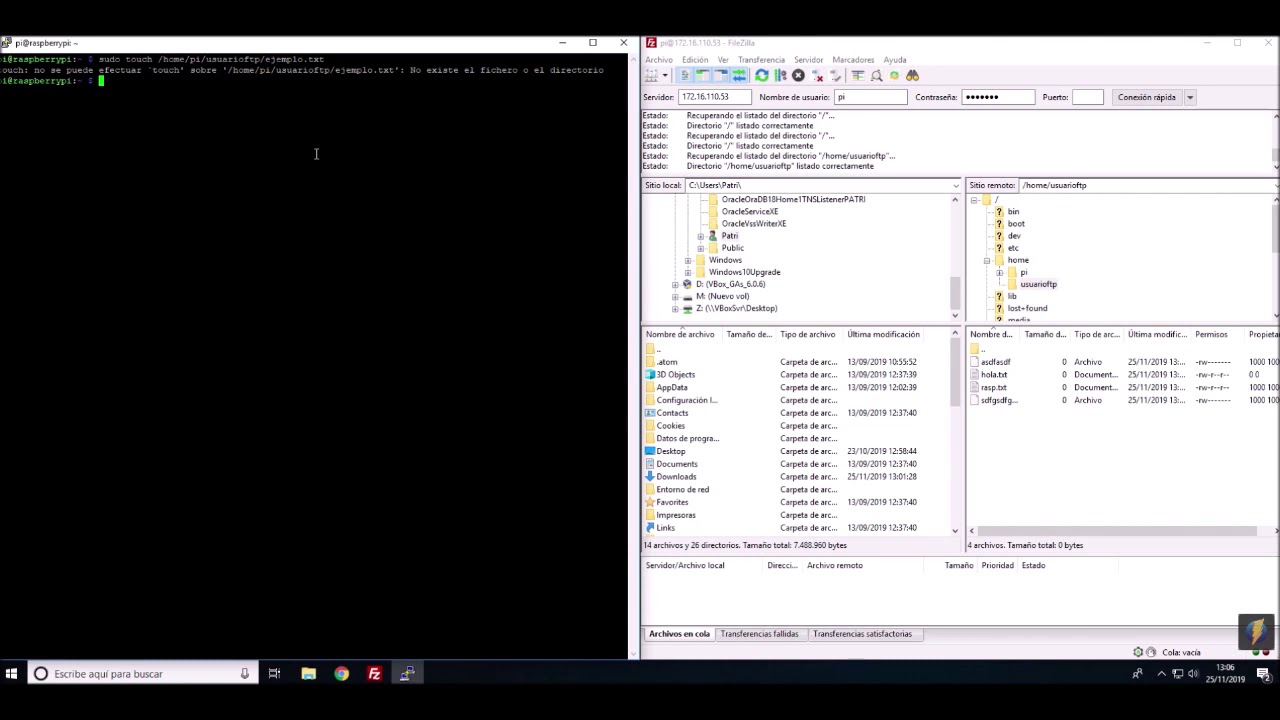This screenshot has height=720, width=1280.
Task: Toggle transfer queue display
Action: 739,75
